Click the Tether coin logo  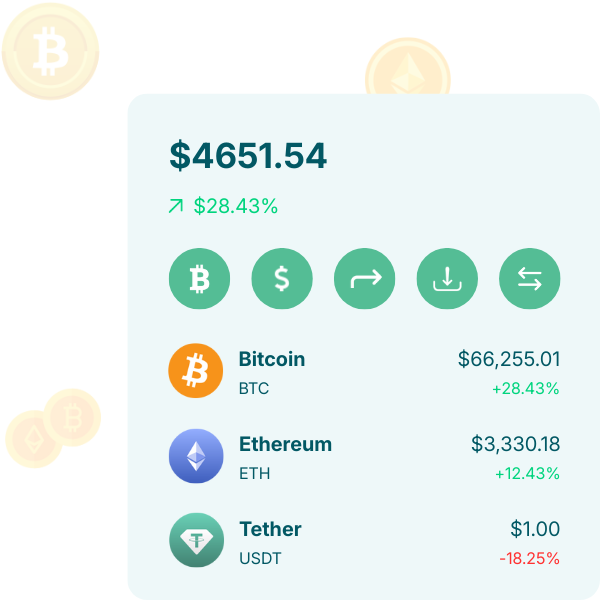[196, 541]
